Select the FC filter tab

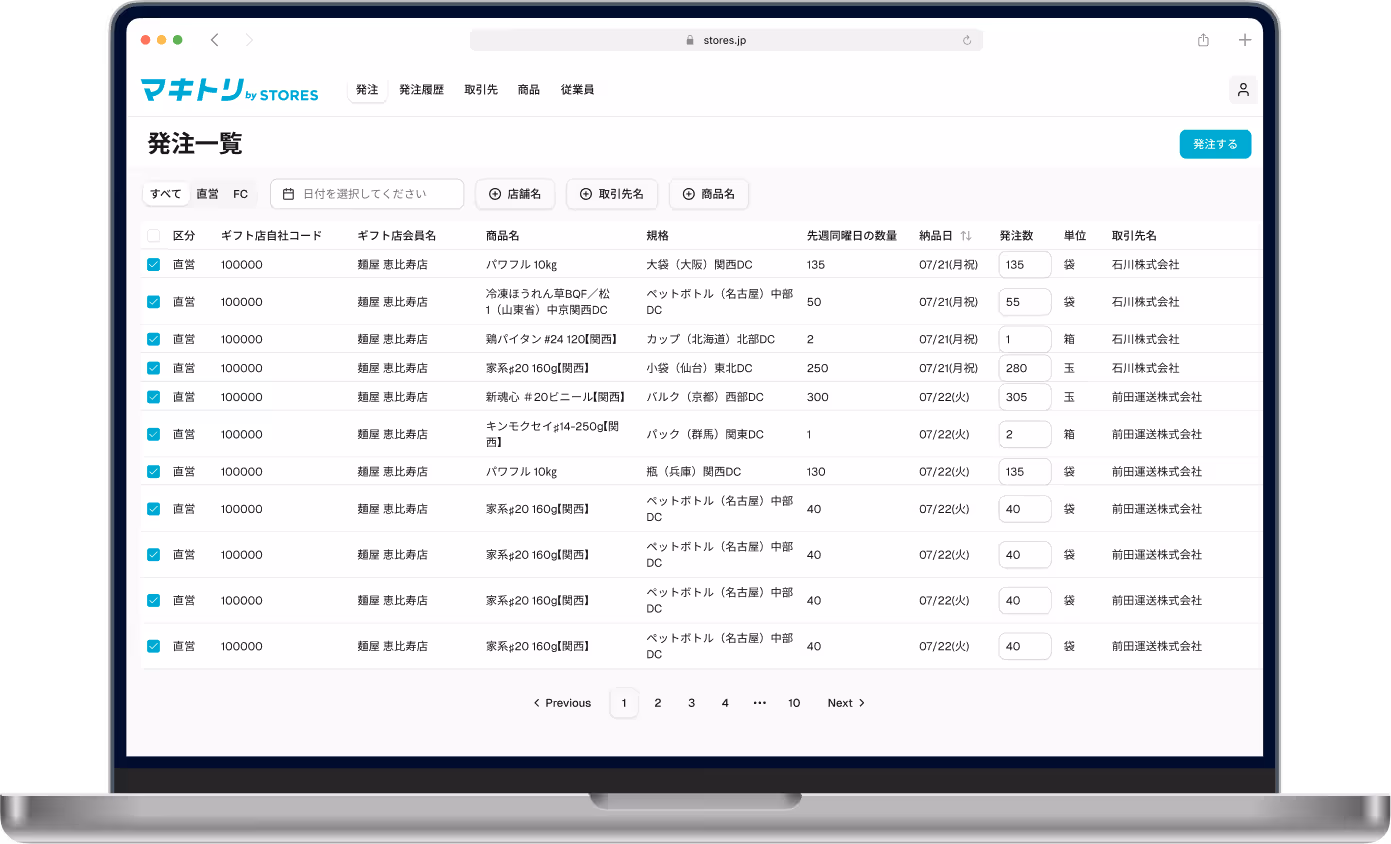coord(240,194)
